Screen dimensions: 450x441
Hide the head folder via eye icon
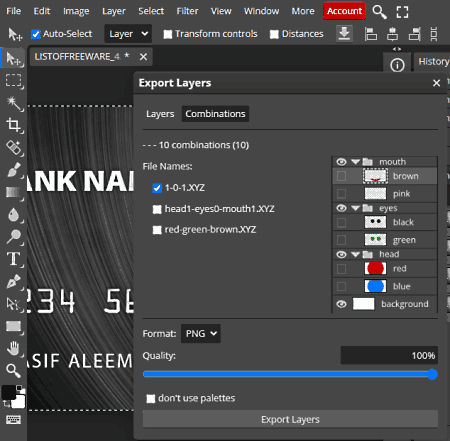[341, 255]
